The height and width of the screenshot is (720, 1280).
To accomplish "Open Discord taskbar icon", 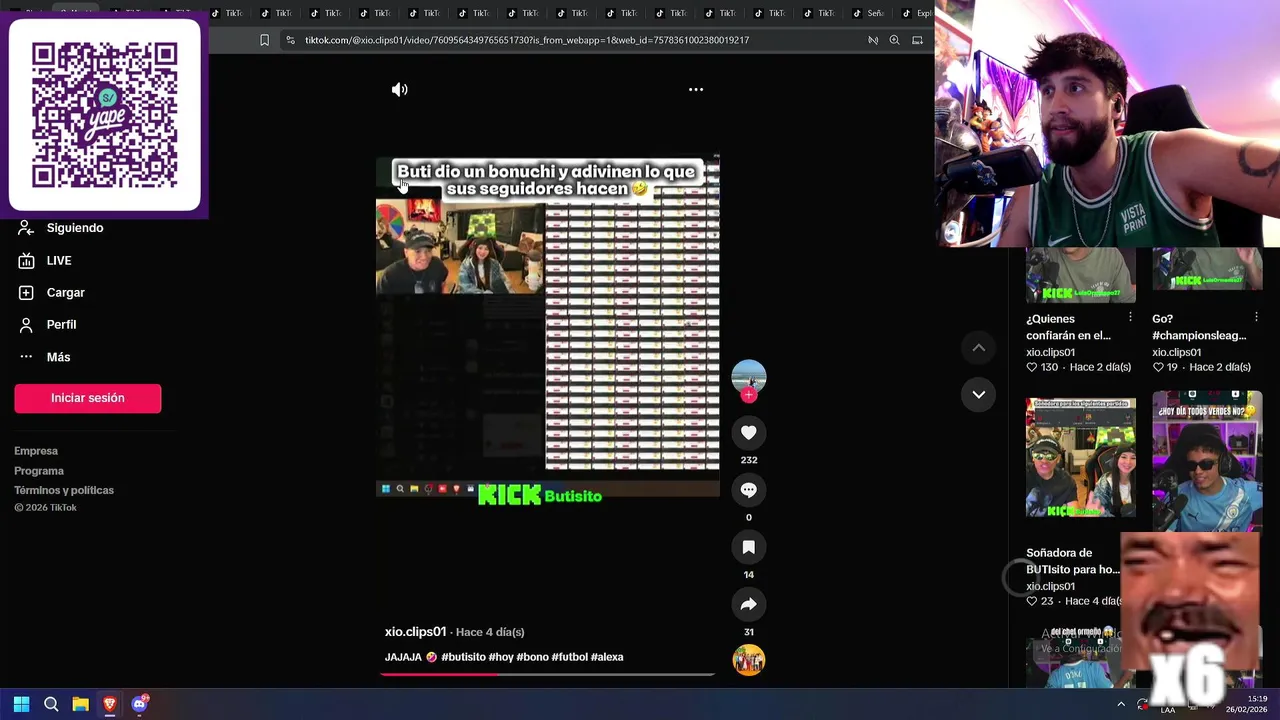I will (140, 704).
